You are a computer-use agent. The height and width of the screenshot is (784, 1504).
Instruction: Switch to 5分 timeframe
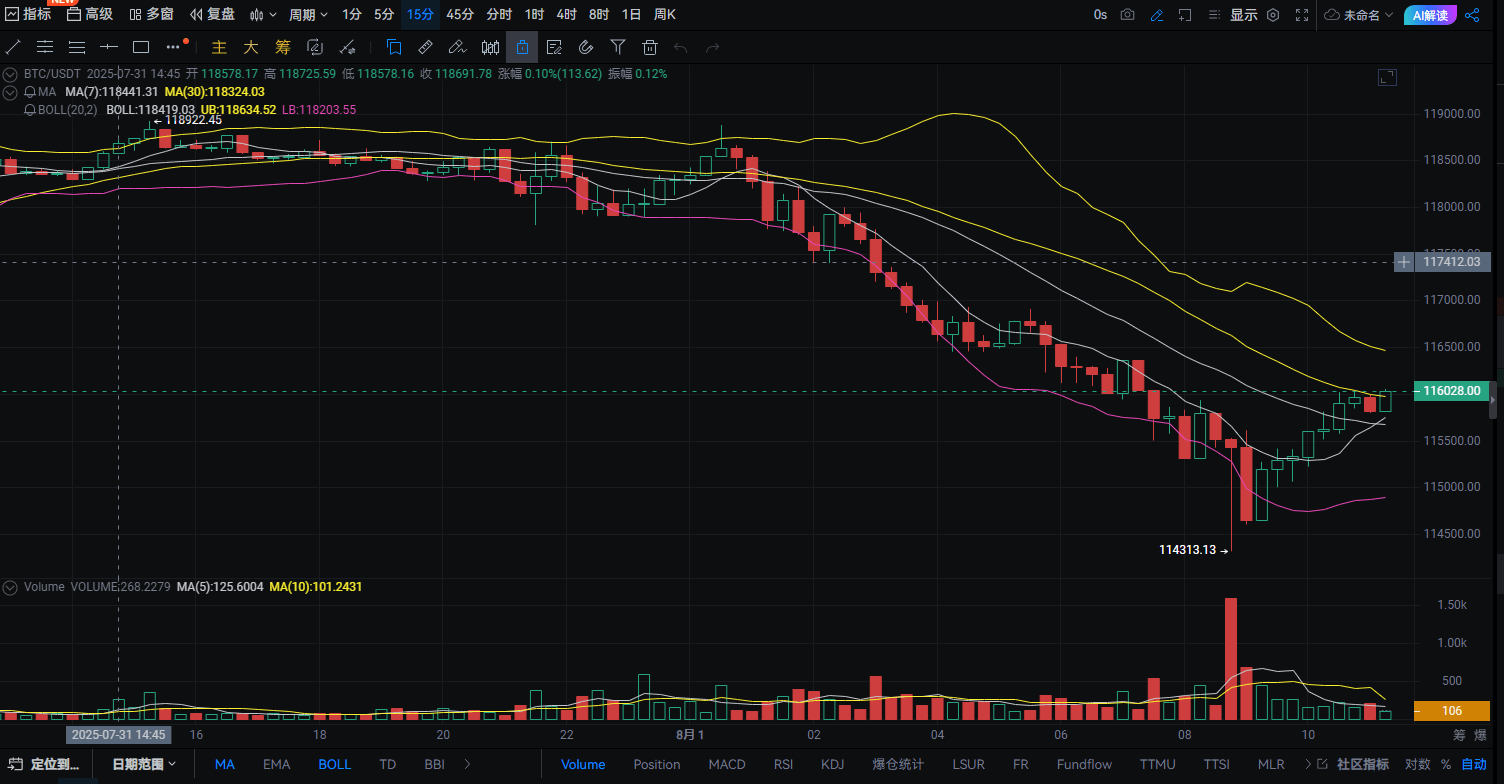[x=384, y=15]
